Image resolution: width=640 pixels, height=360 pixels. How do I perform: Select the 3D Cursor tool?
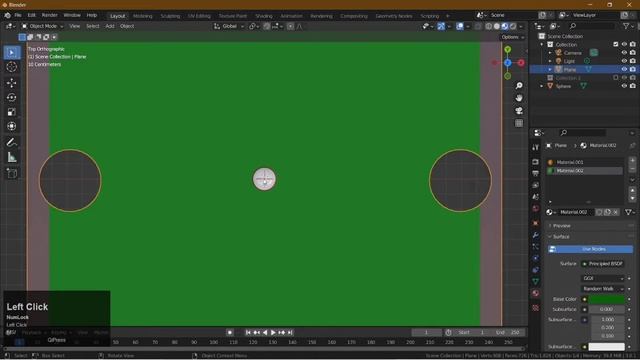point(12,67)
